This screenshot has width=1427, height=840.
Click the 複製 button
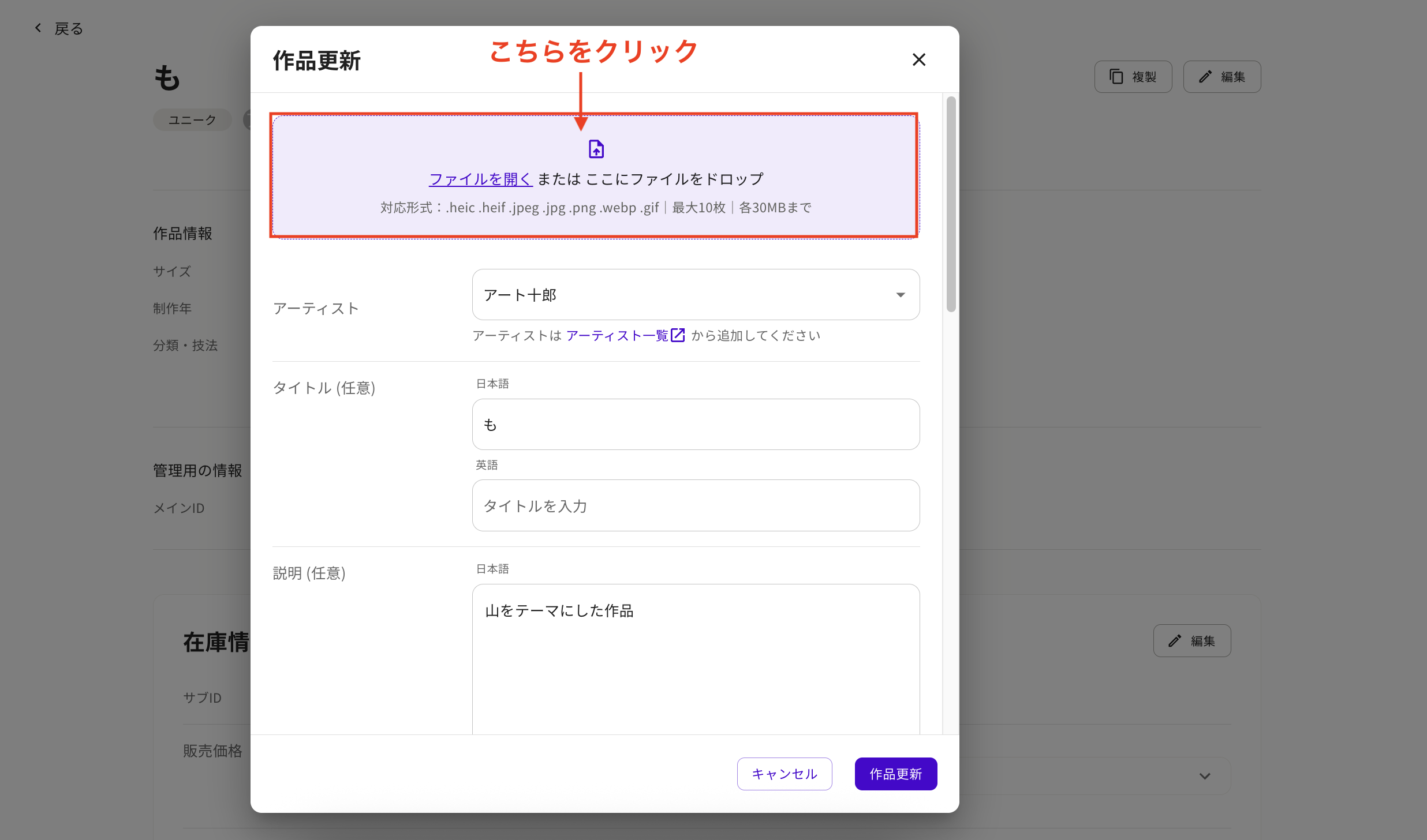click(x=1133, y=76)
